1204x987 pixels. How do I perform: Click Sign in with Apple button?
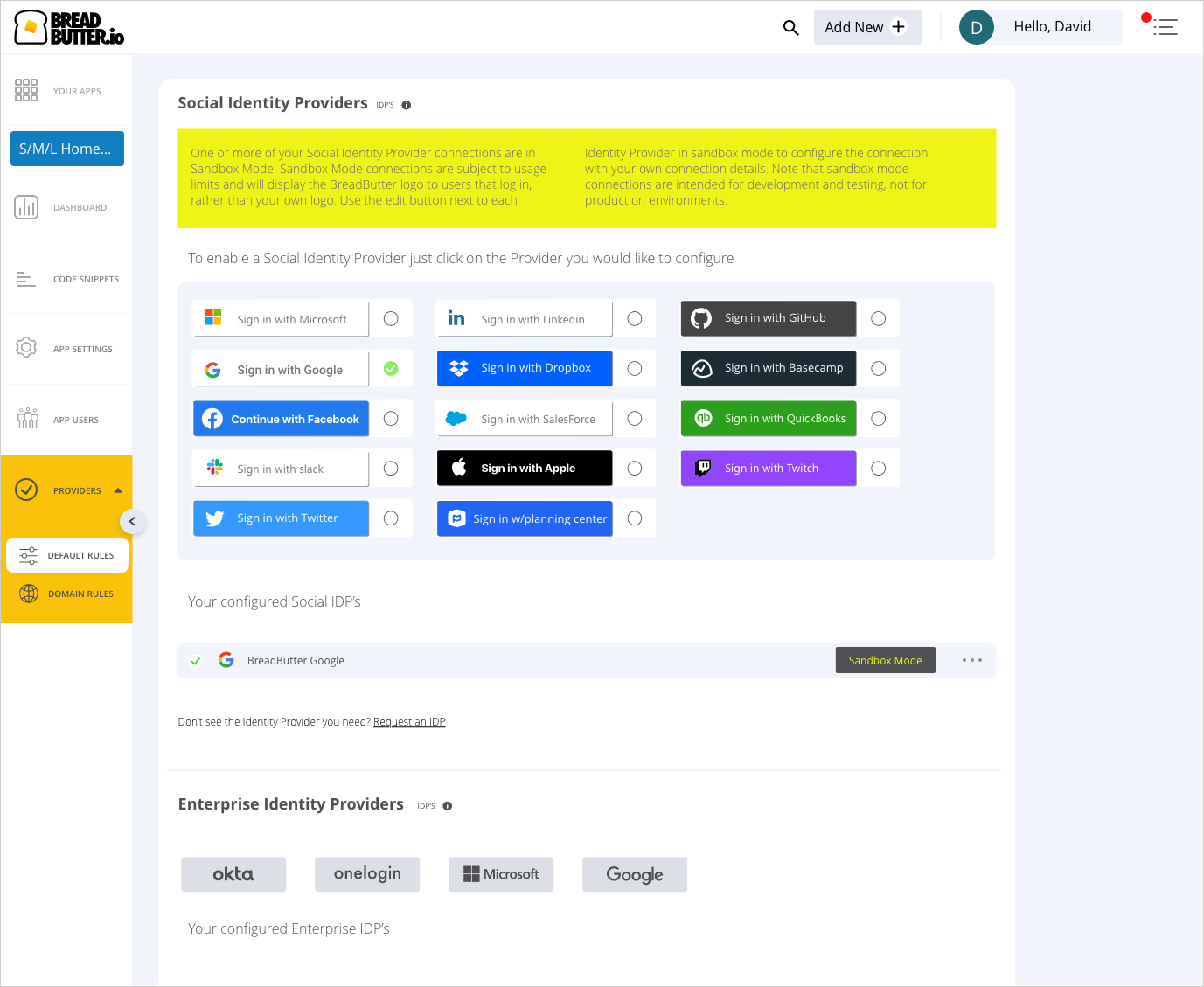[525, 468]
